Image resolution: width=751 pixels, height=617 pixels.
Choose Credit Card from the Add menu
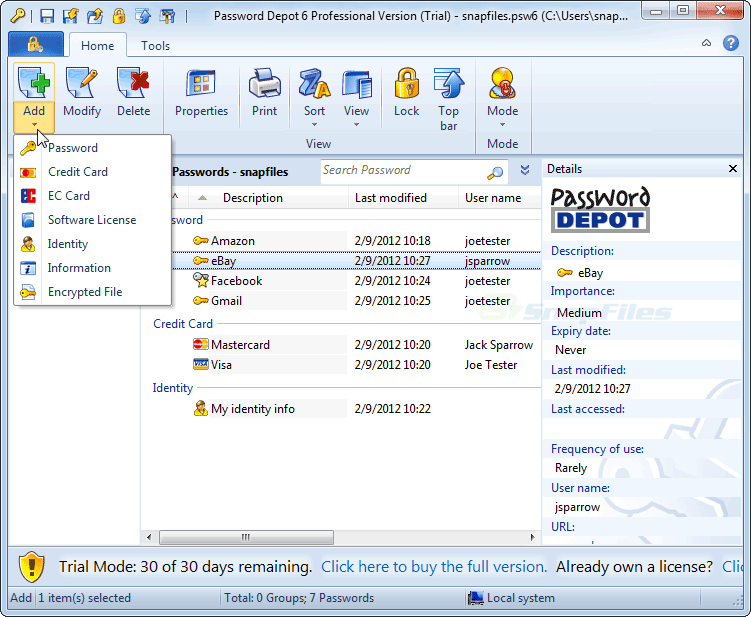(x=92, y=171)
